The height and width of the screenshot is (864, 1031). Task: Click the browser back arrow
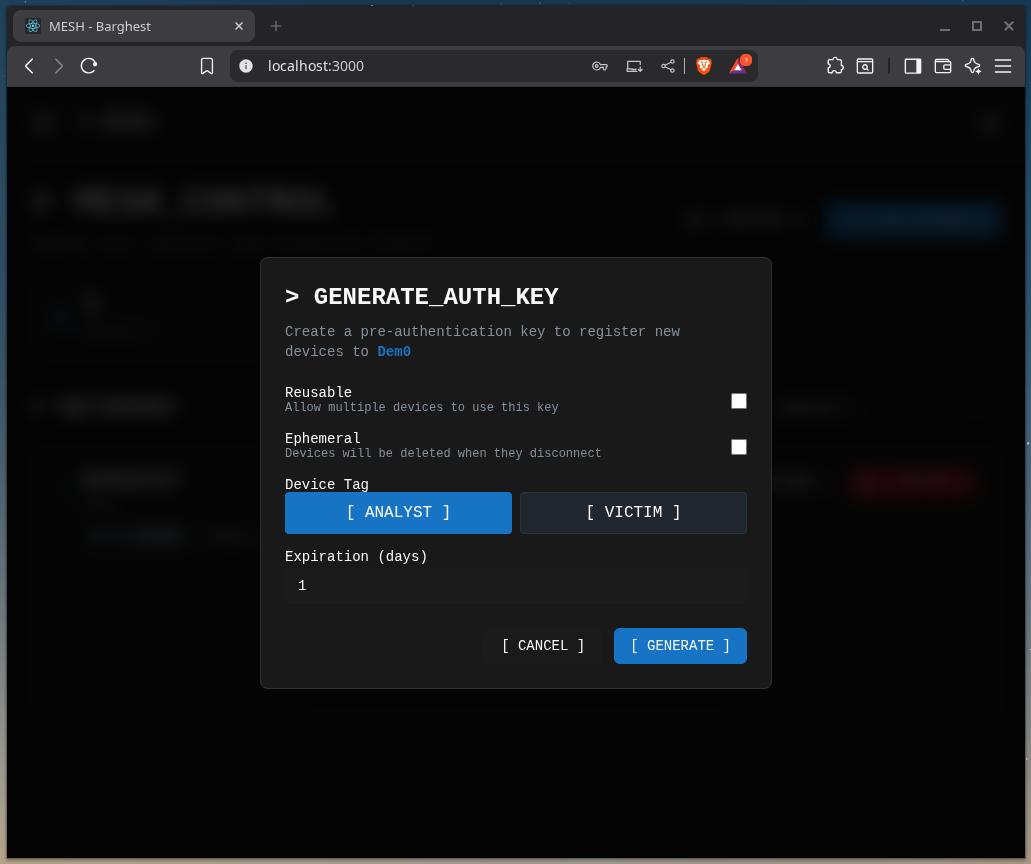pyautogui.click(x=29, y=66)
